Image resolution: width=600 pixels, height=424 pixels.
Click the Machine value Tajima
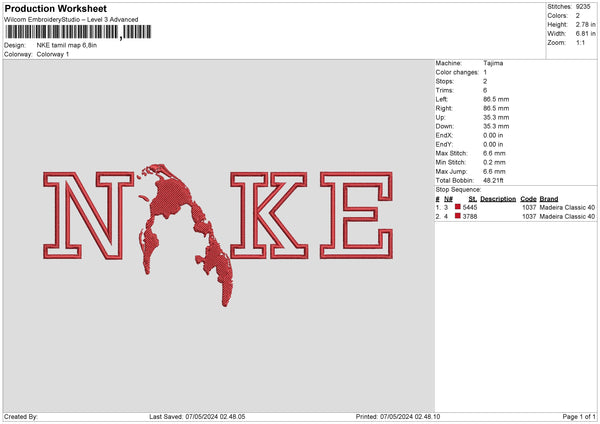click(x=493, y=63)
